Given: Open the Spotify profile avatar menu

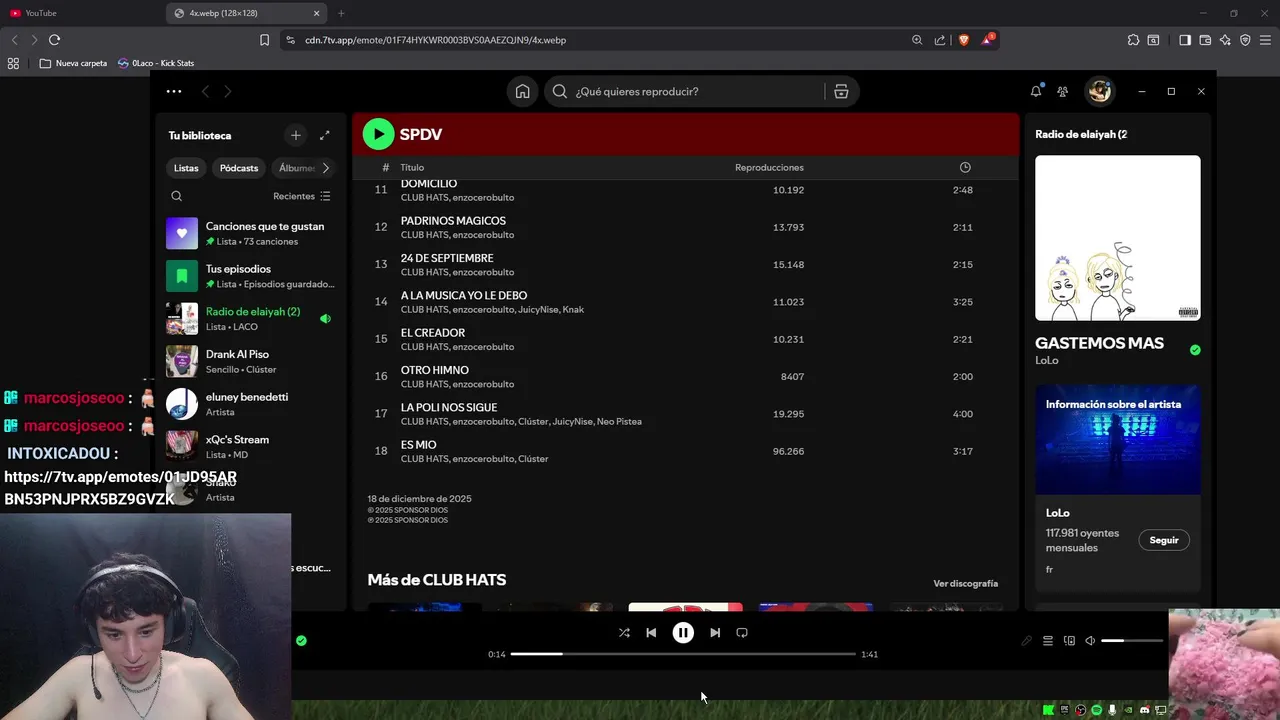Looking at the screenshot, I should [x=1100, y=91].
